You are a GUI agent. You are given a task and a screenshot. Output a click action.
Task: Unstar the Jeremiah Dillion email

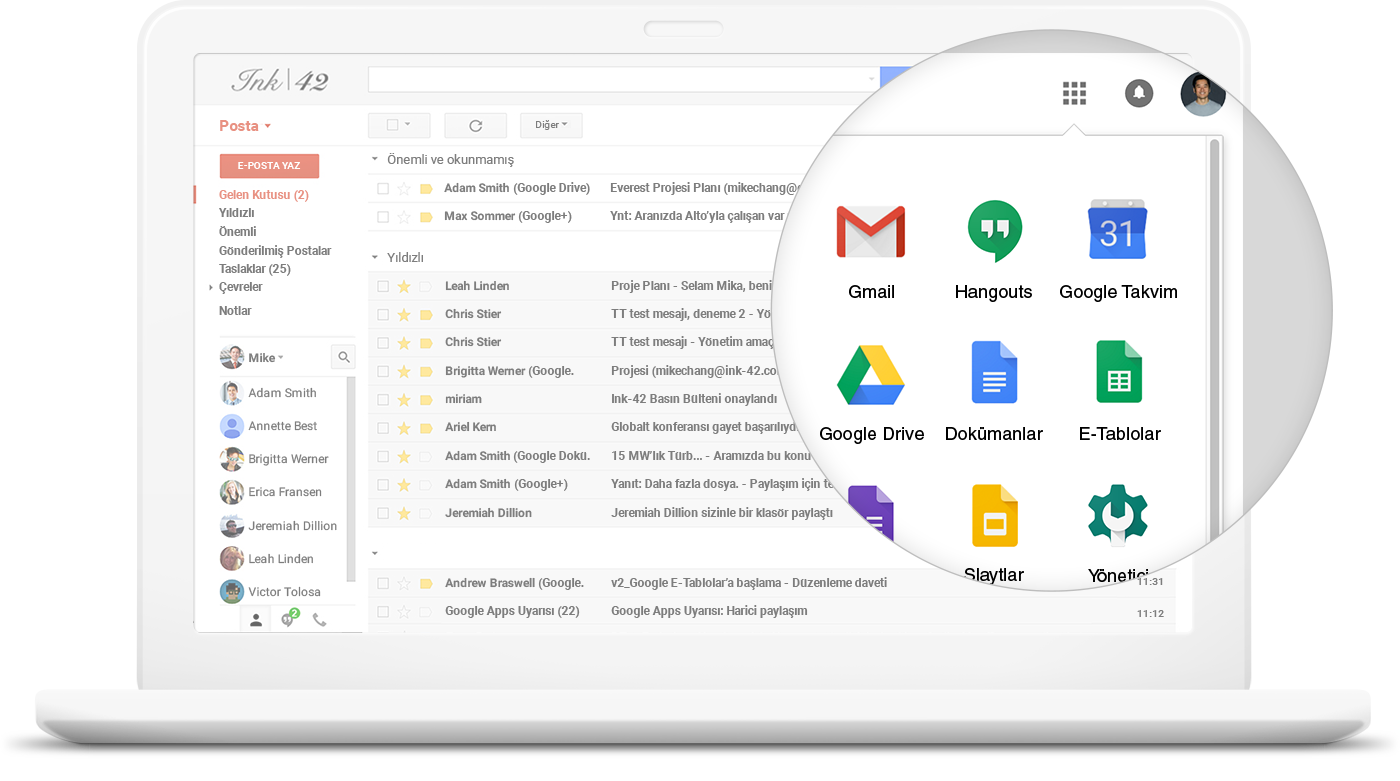(x=404, y=513)
